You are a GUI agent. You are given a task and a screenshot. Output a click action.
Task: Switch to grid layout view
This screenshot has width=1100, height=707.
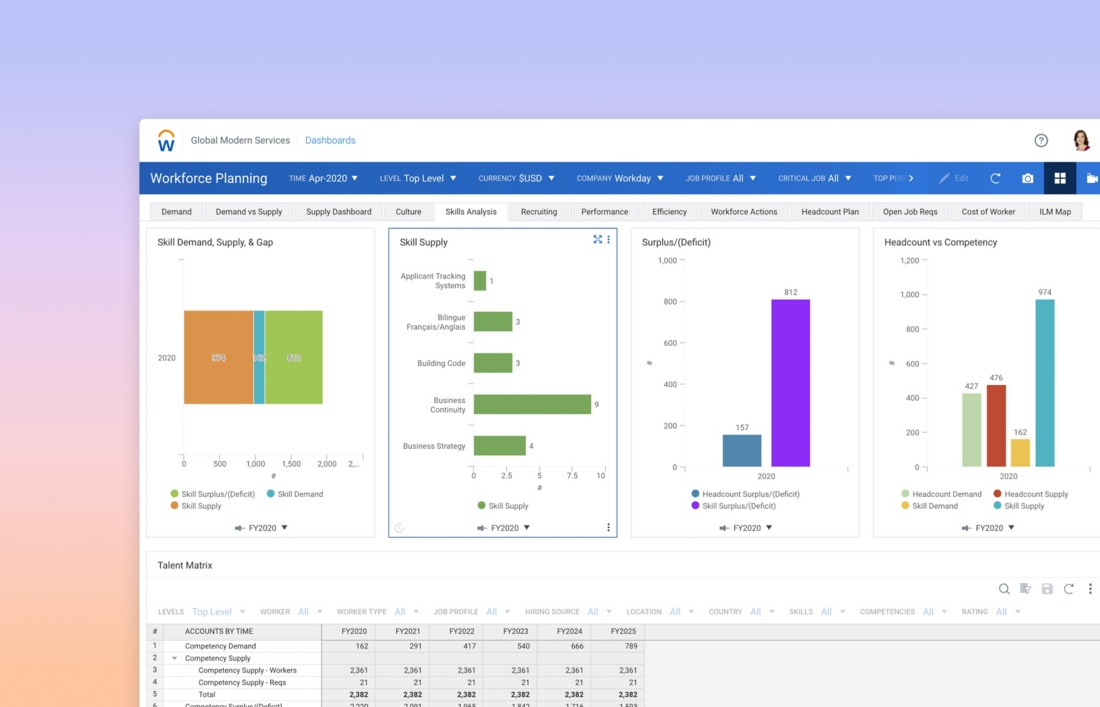tap(1060, 178)
